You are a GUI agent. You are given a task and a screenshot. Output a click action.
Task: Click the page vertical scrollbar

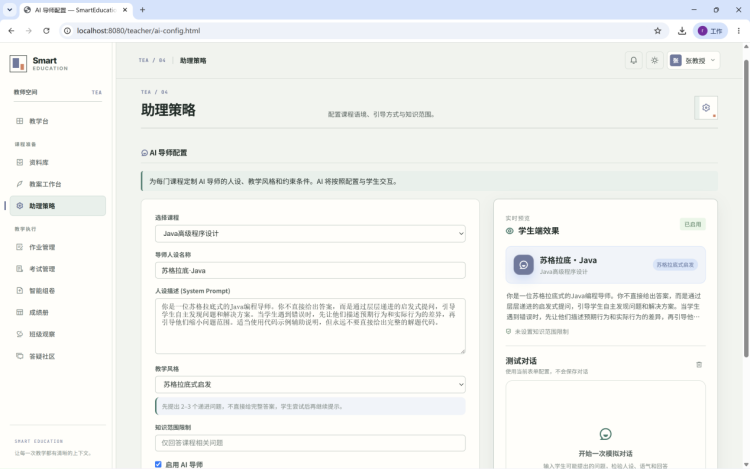746,208
